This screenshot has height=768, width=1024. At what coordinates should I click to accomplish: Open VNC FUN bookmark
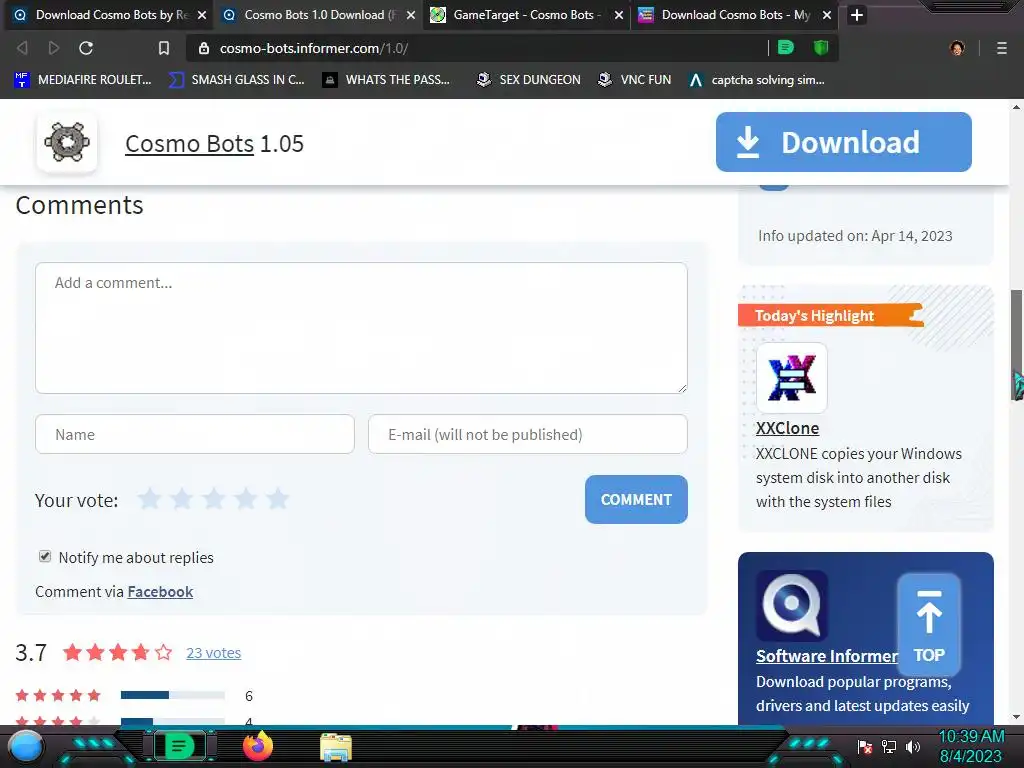[635, 80]
